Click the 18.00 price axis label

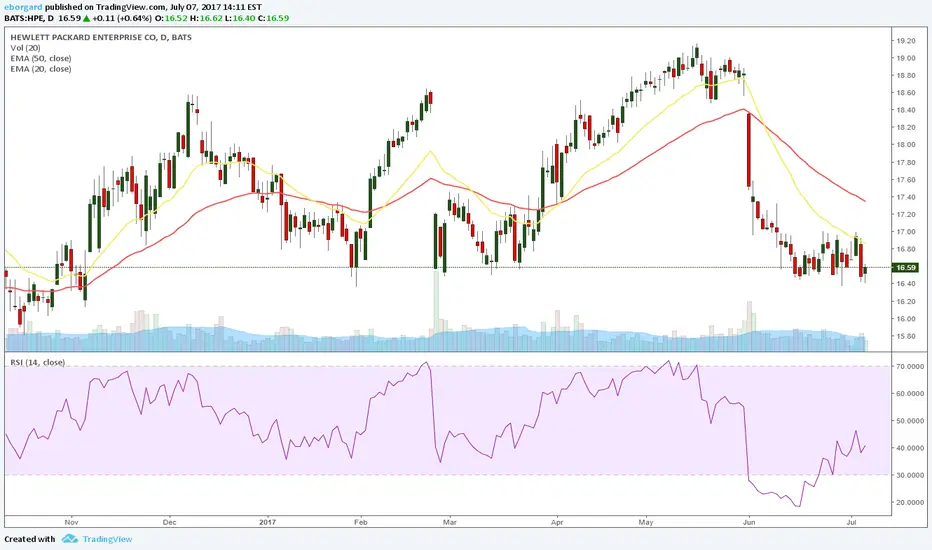coord(906,145)
